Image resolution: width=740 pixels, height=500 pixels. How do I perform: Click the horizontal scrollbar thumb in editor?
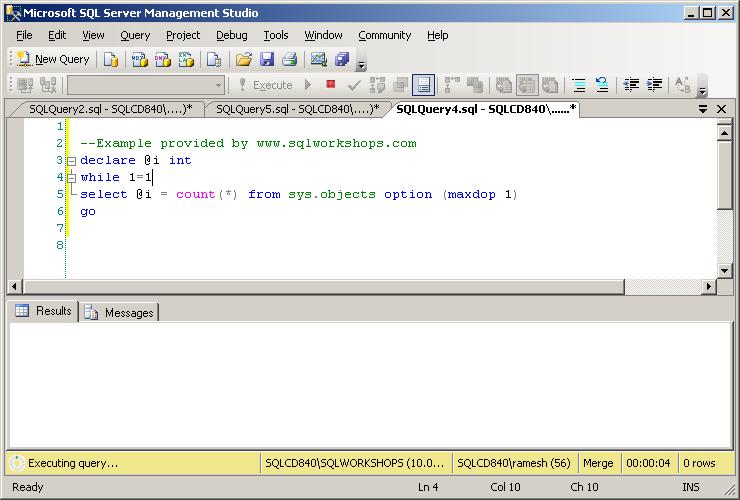pyautogui.click(x=324, y=286)
